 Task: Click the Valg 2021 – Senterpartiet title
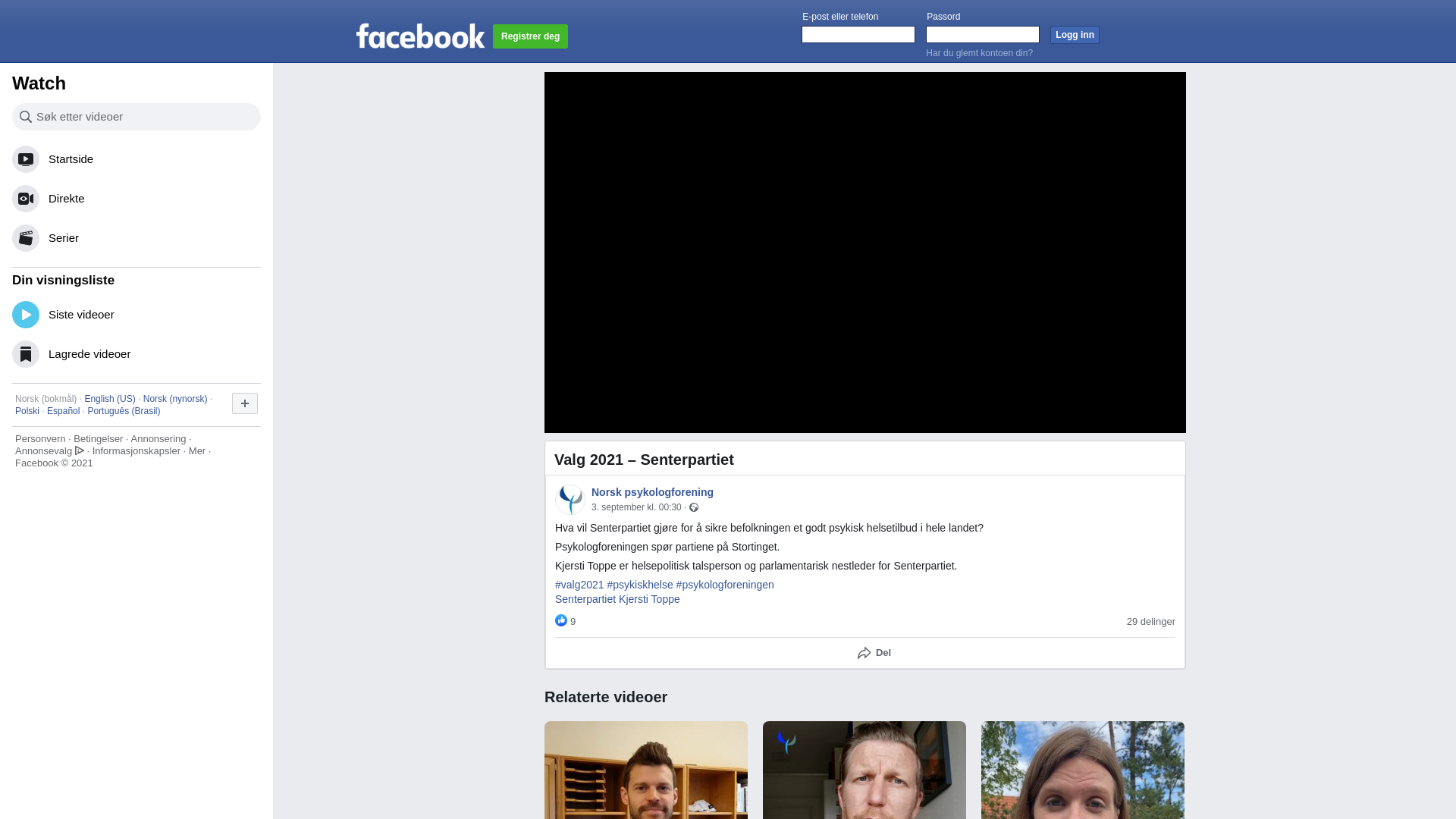644,460
